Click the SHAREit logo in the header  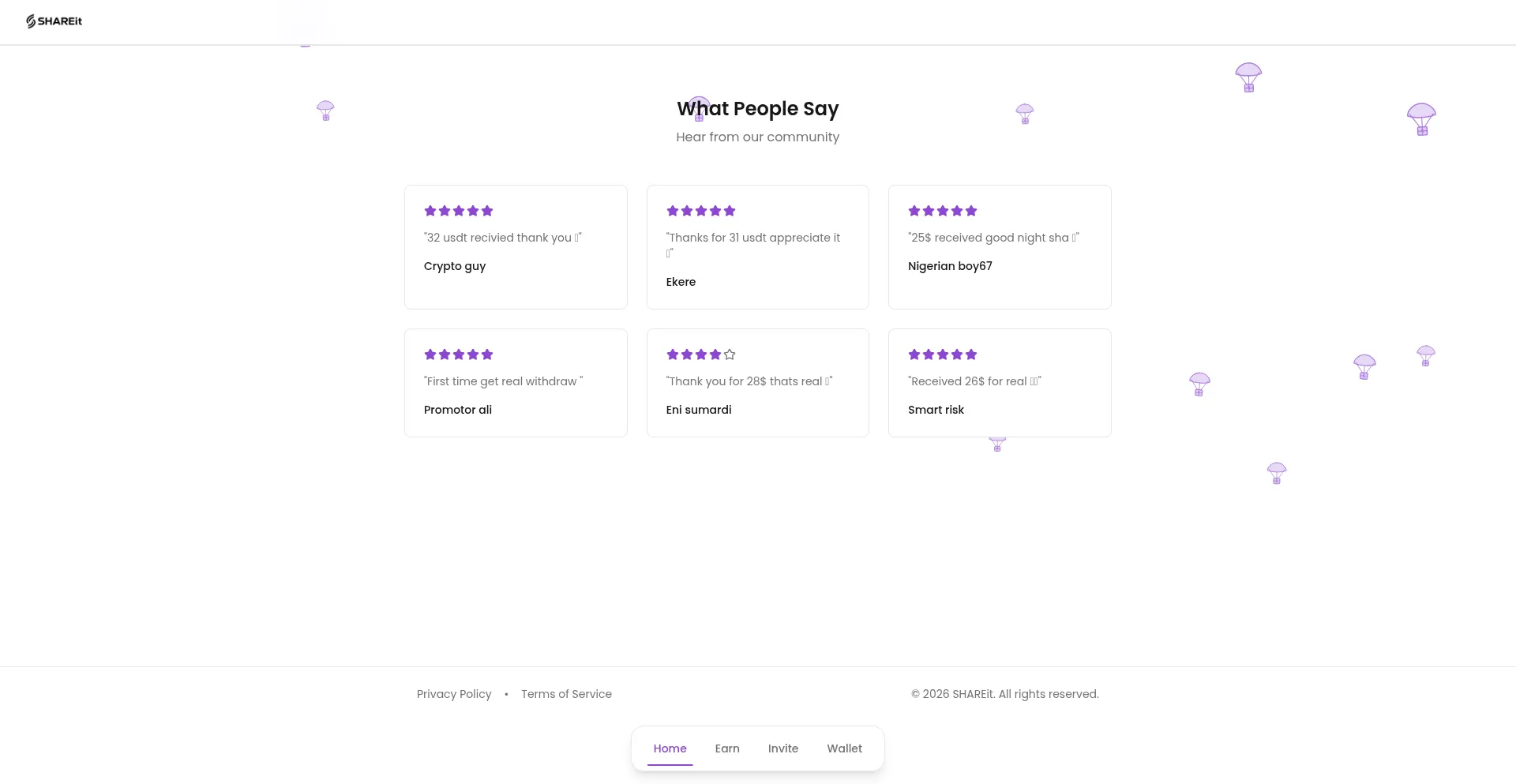coord(54,21)
